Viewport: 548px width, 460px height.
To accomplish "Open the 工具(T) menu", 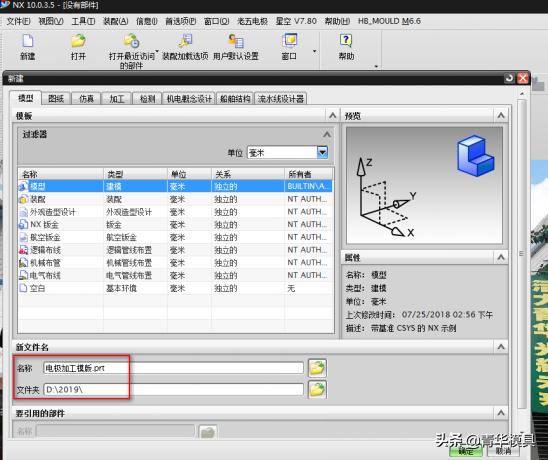I will point(83,21).
